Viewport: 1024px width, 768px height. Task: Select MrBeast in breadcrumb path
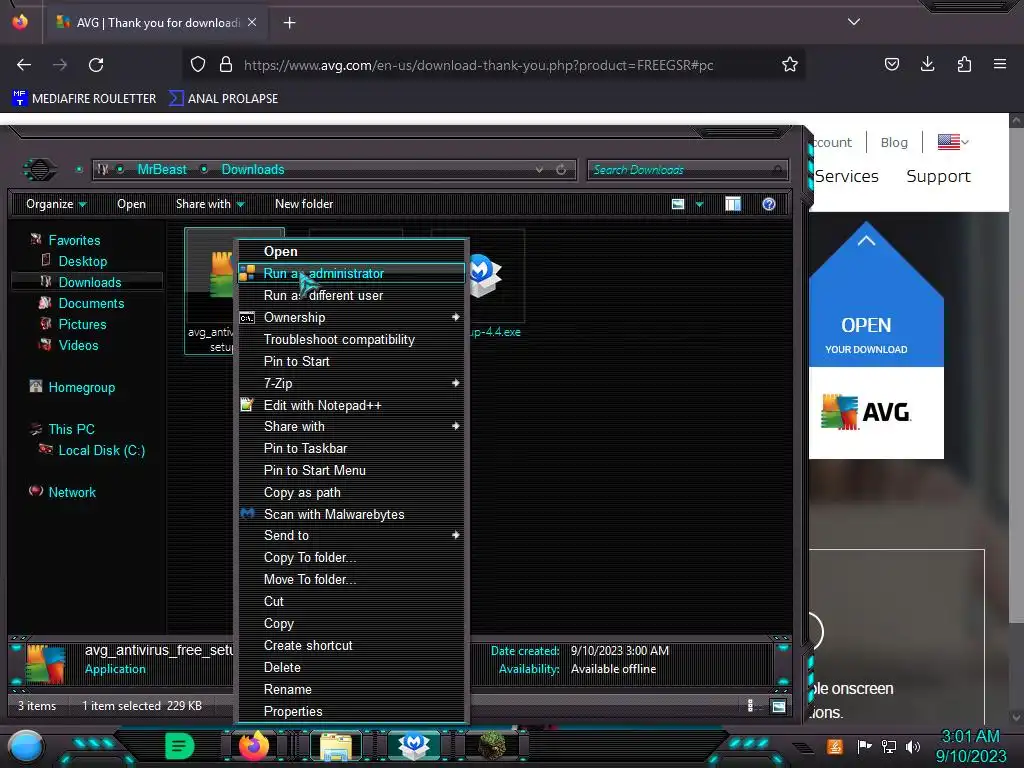pyautogui.click(x=162, y=169)
